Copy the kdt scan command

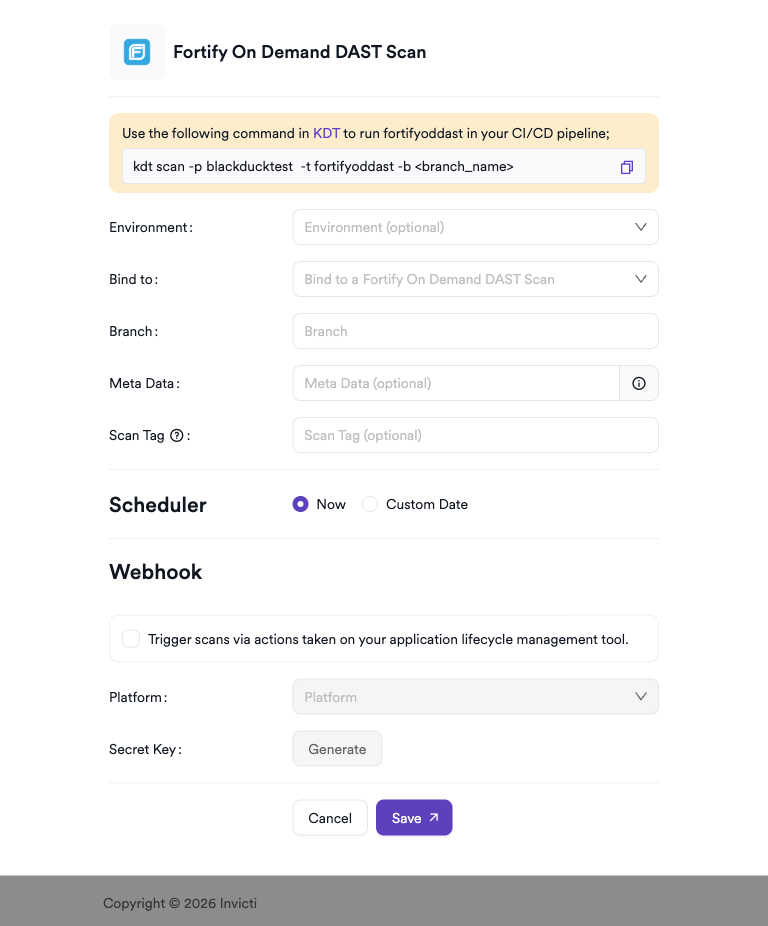pos(627,167)
